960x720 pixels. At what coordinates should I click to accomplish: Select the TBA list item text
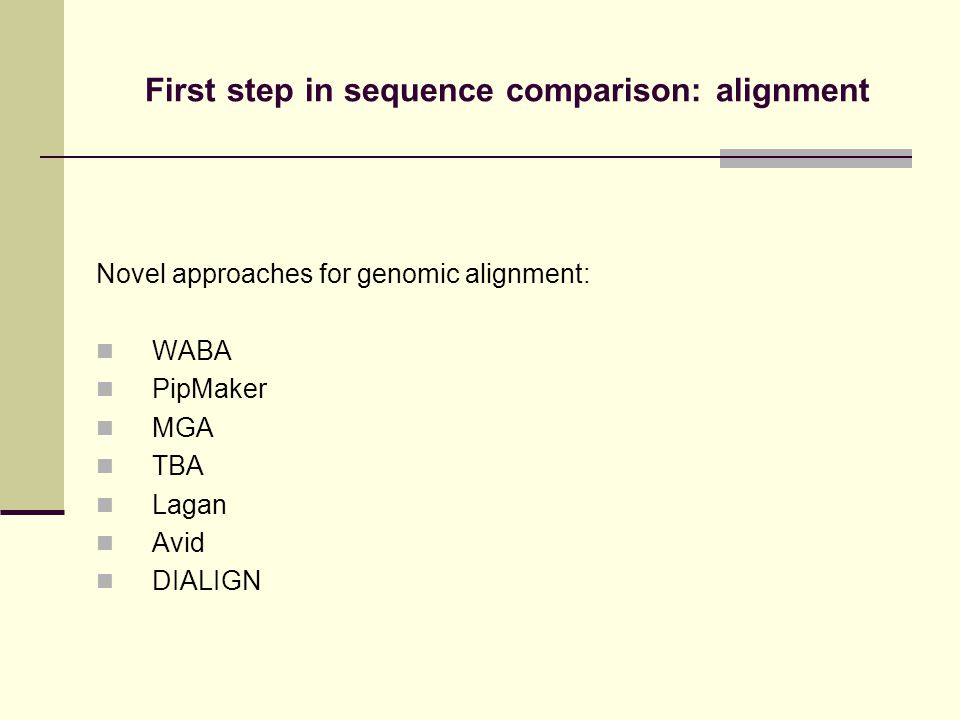[x=178, y=466]
